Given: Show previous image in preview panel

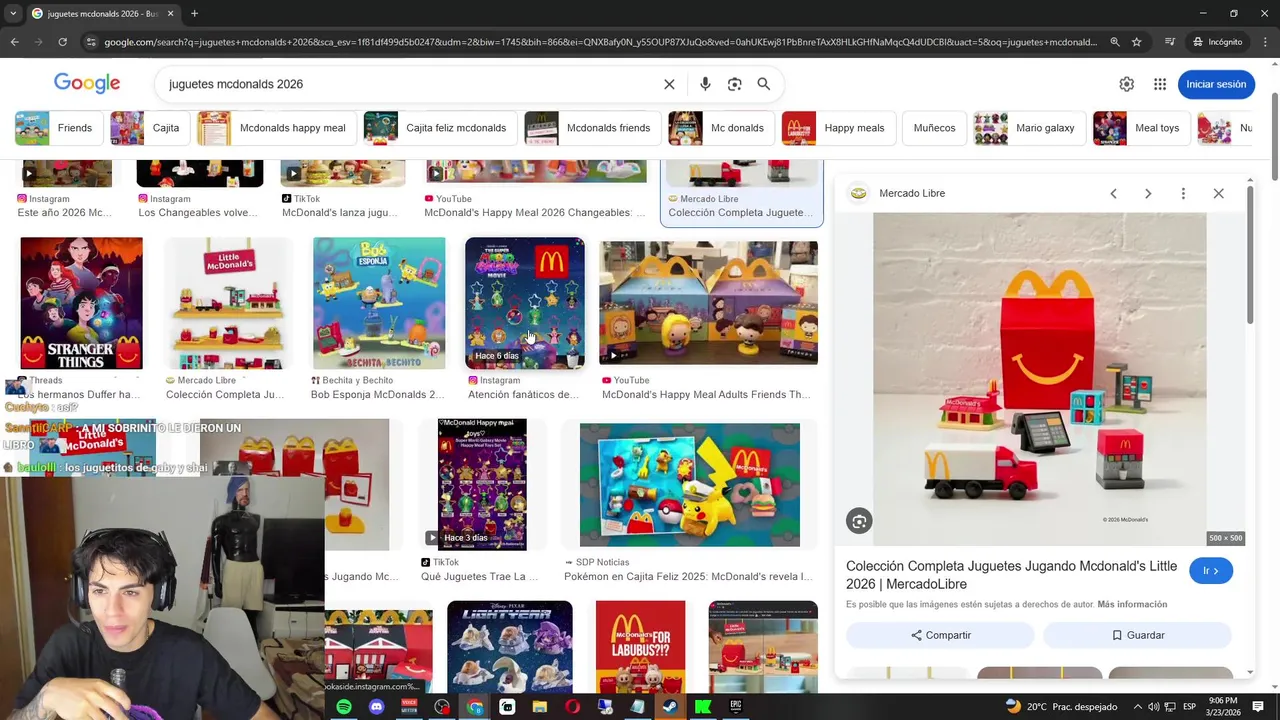Looking at the screenshot, I should pos(1113,193).
